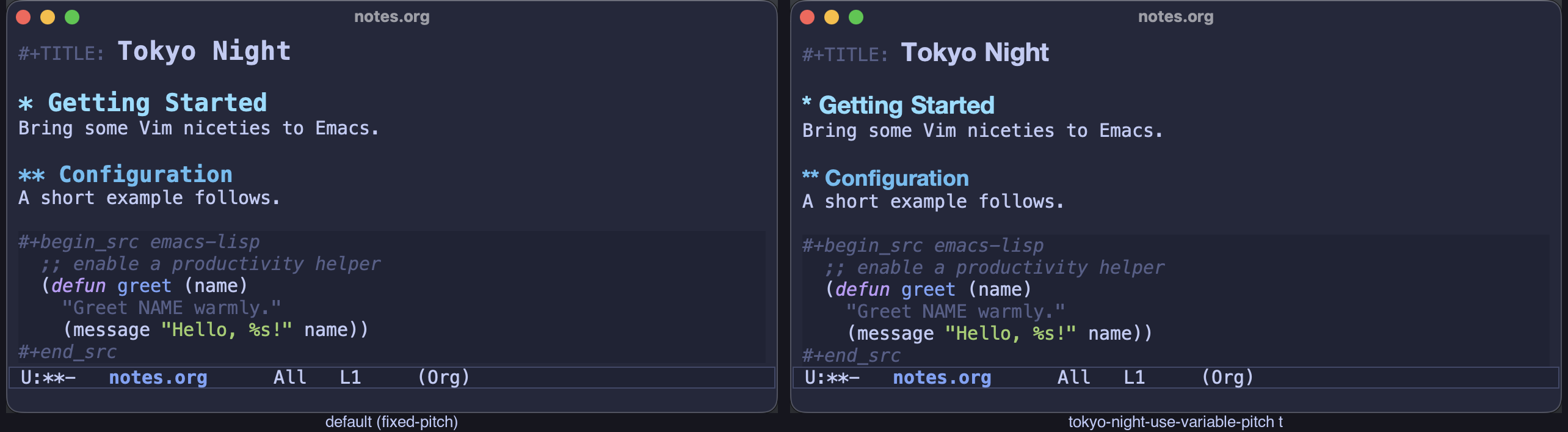1568x432 pixels.
Task: Click #+TITLE: keyword in left window
Action: (61, 54)
